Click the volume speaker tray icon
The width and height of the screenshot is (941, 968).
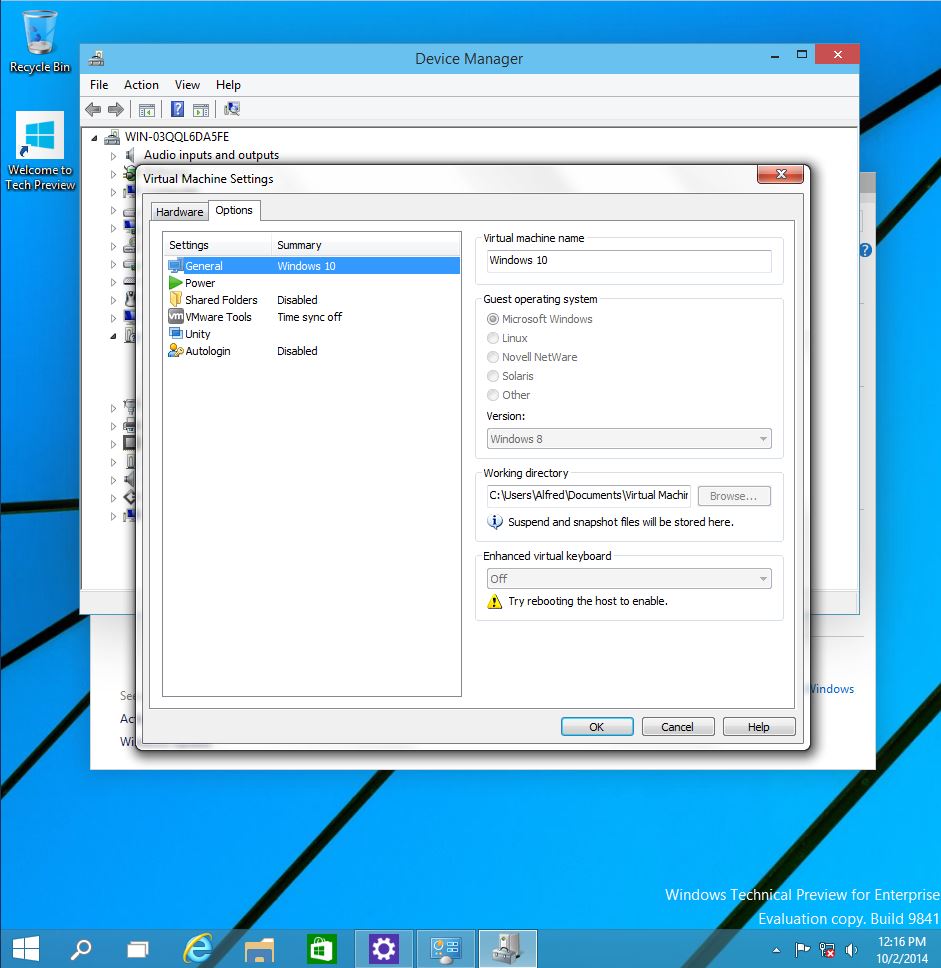click(x=851, y=949)
